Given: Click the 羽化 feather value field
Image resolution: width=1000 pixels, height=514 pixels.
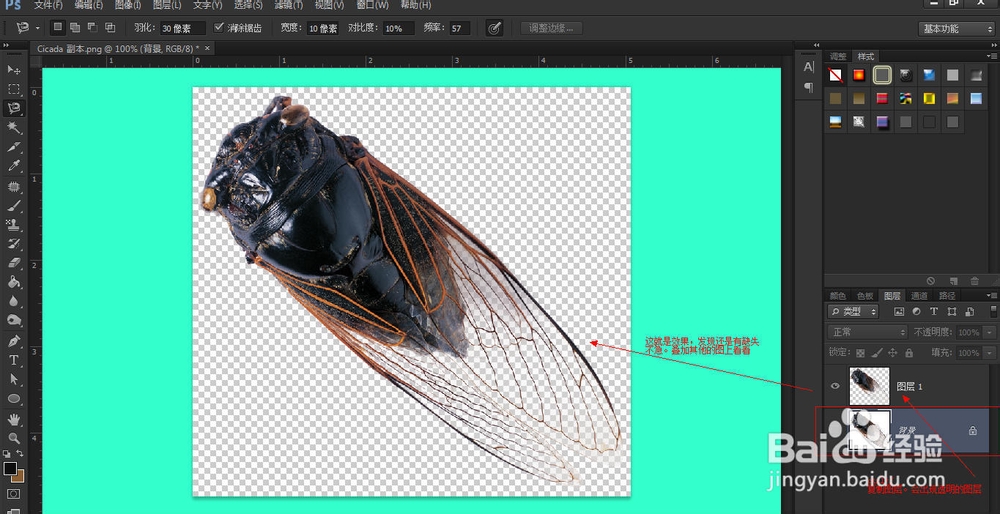Looking at the screenshot, I should tap(182, 28).
